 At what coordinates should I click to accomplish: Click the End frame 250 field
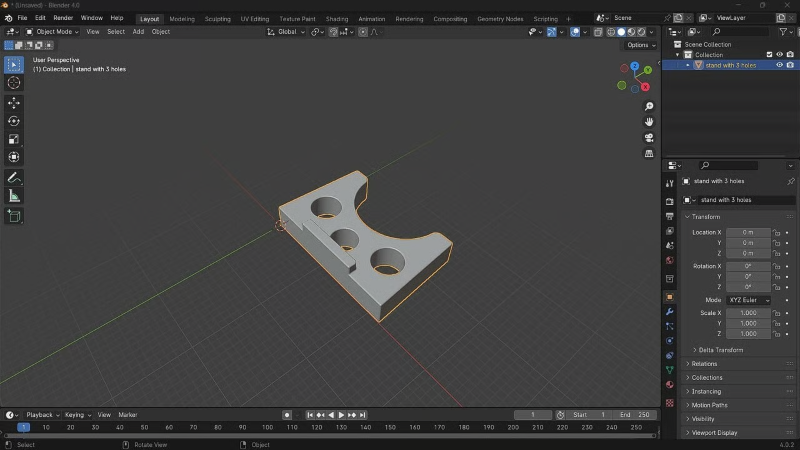tap(635, 415)
